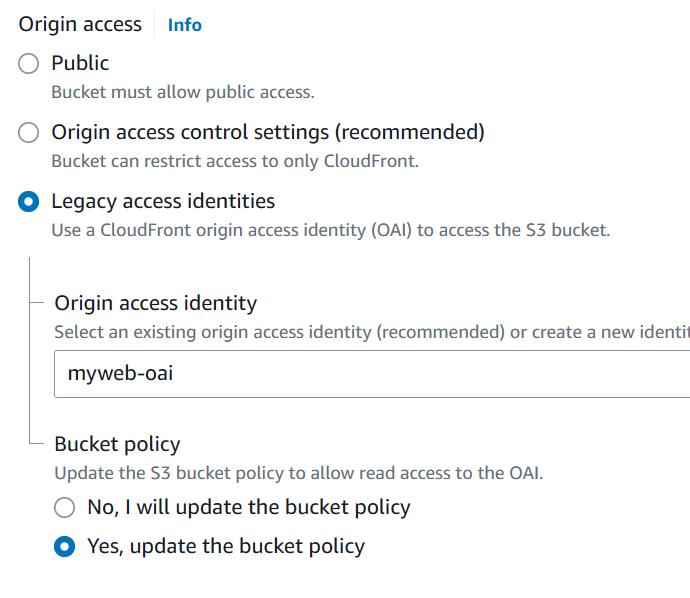Select the Legacy access identities radio button
Viewport: 690px width, 598px height.
[30, 202]
